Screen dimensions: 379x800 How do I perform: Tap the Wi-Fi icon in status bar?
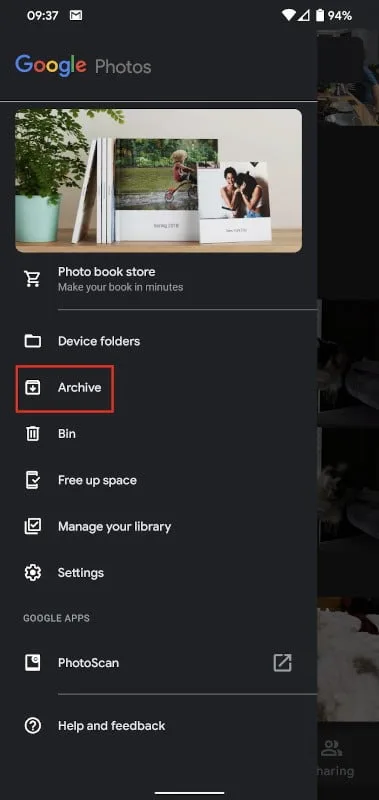tap(289, 15)
